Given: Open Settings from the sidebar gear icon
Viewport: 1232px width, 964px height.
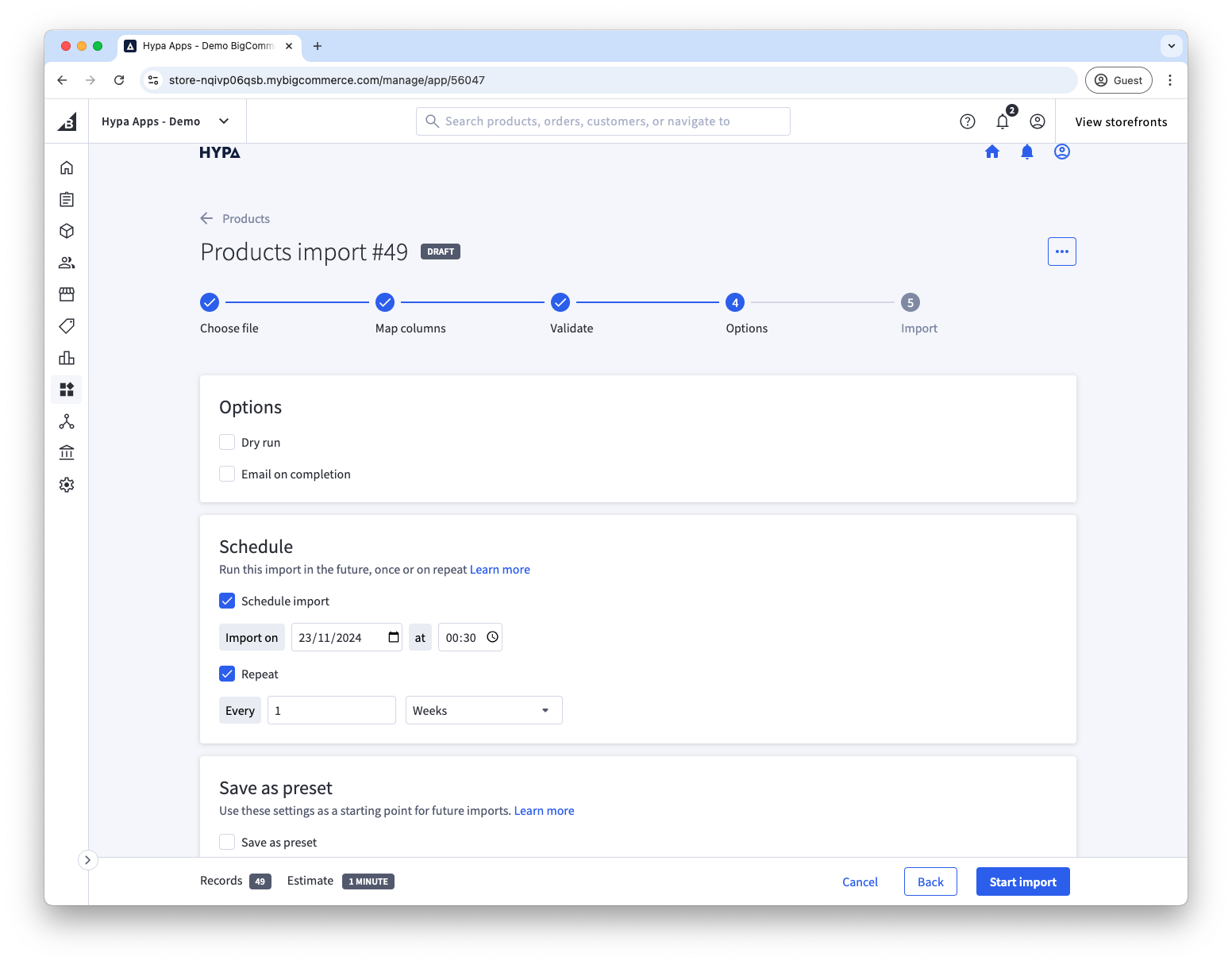Looking at the screenshot, I should 67,485.
